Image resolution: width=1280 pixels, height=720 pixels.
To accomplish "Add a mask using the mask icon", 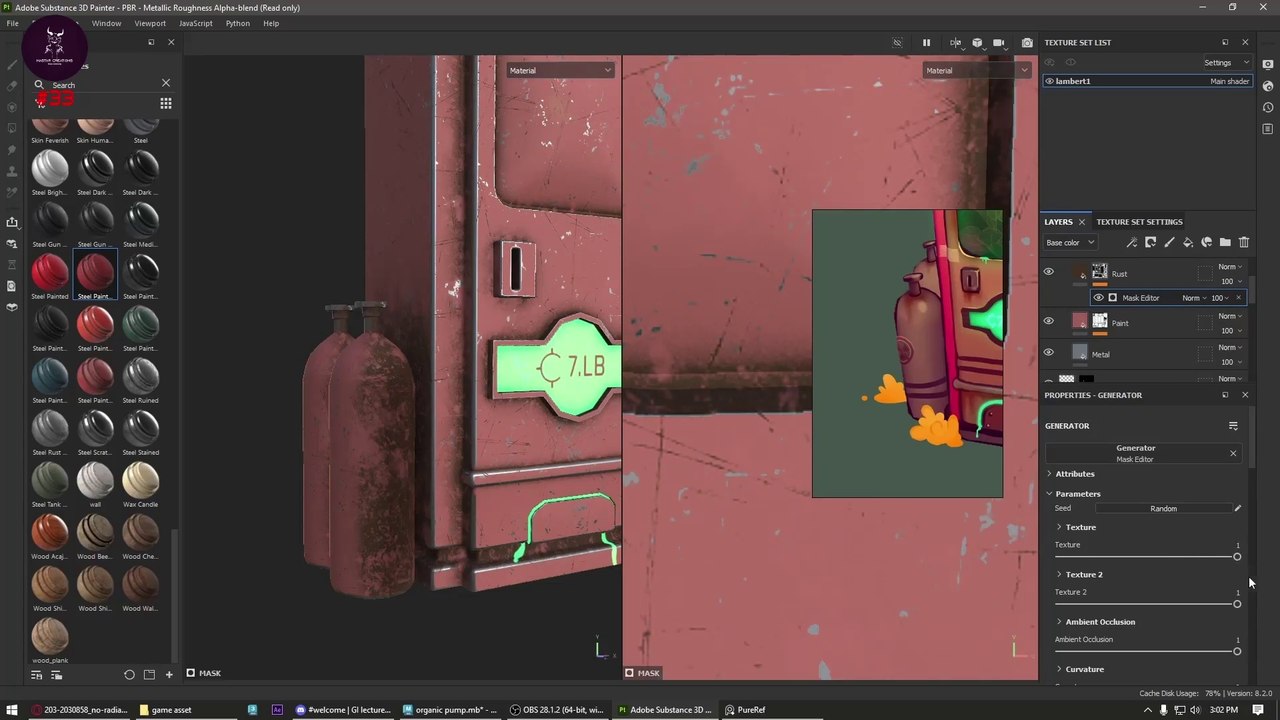I will (x=1150, y=242).
